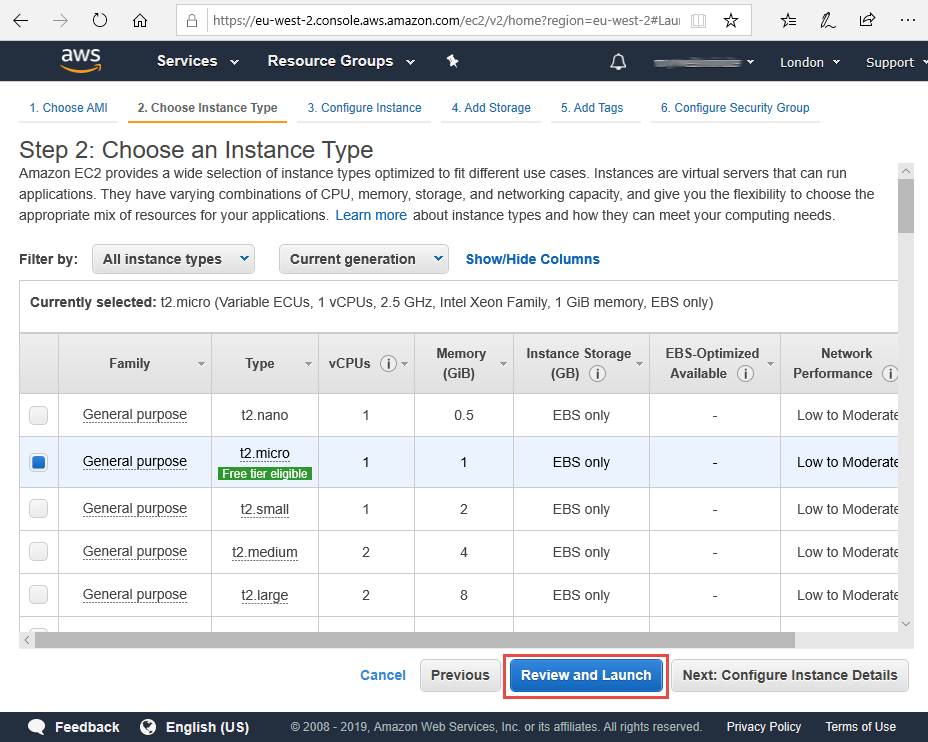The image size is (928, 742).
Task: Click the scrollbar left arrow
Action: coord(27,640)
